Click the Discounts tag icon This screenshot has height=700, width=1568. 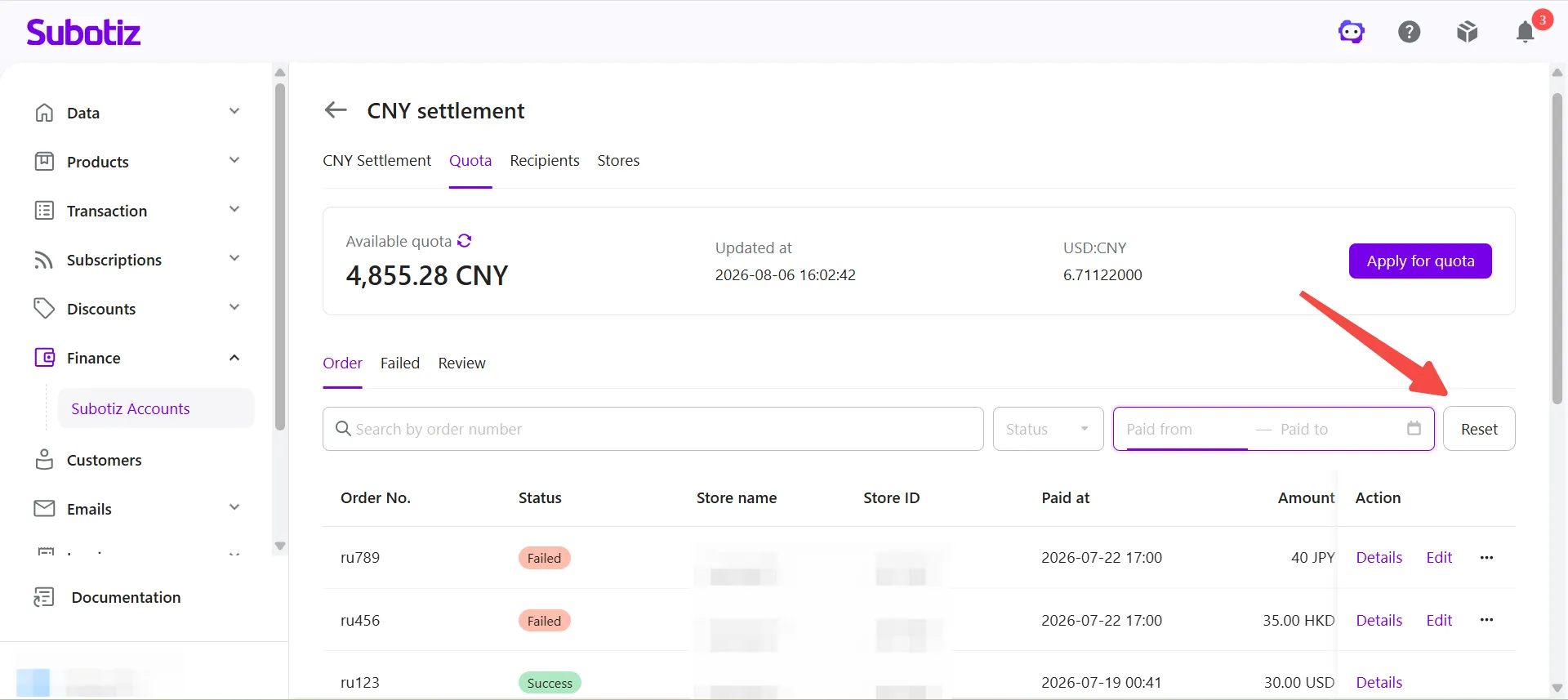(44, 308)
